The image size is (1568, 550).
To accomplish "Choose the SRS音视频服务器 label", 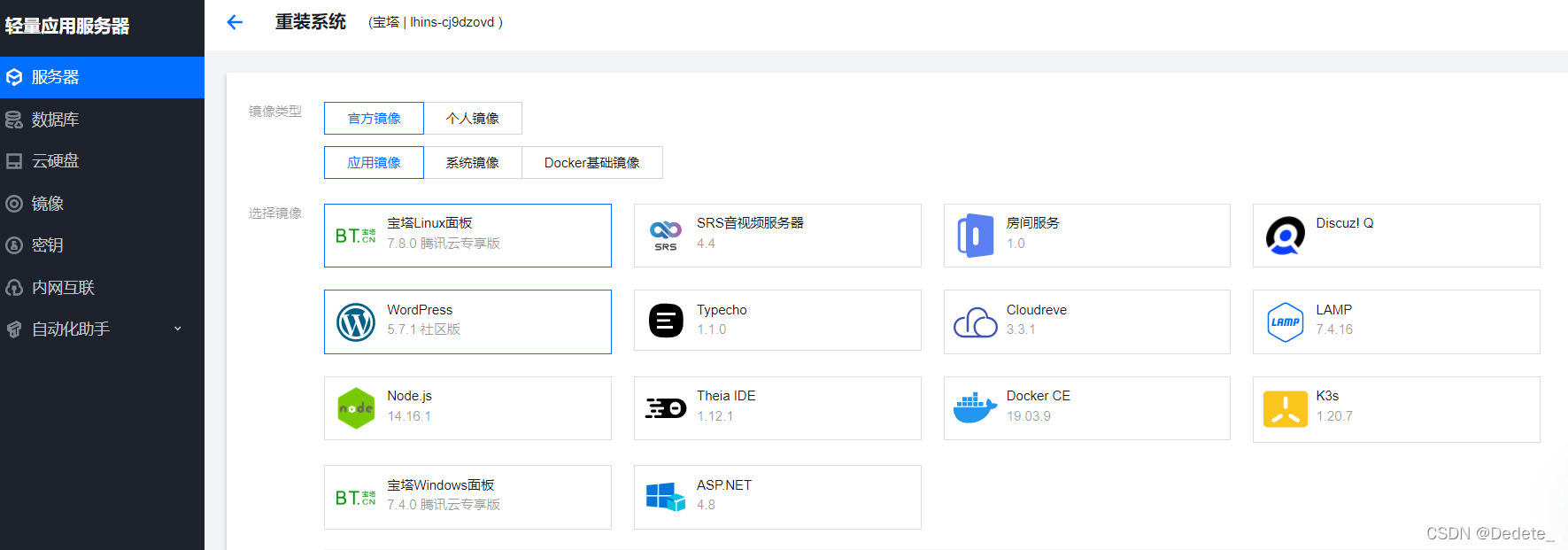I will click(x=750, y=223).
